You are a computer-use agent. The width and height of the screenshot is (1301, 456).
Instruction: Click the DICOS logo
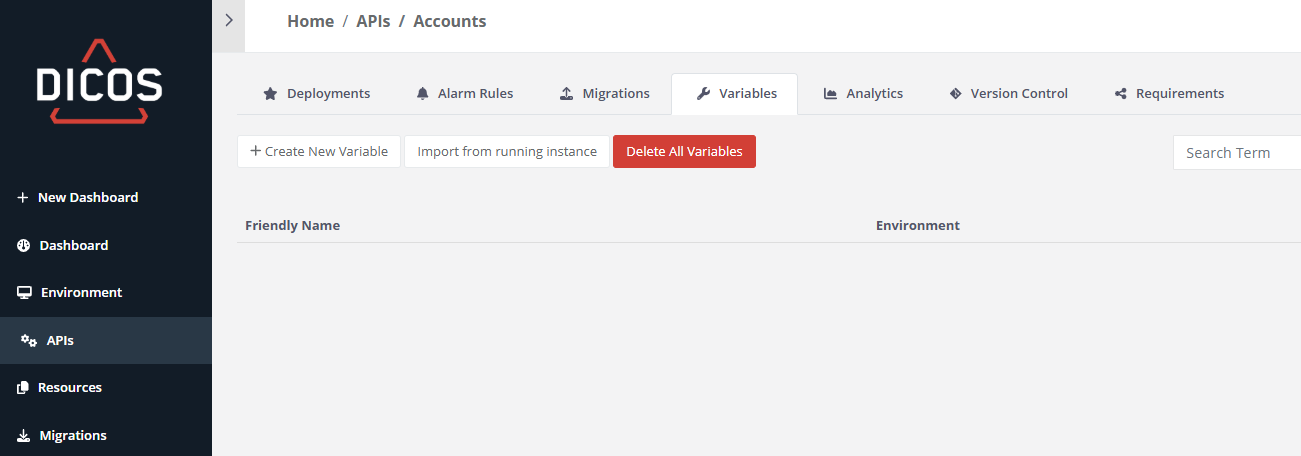click(x=99, y=82)
